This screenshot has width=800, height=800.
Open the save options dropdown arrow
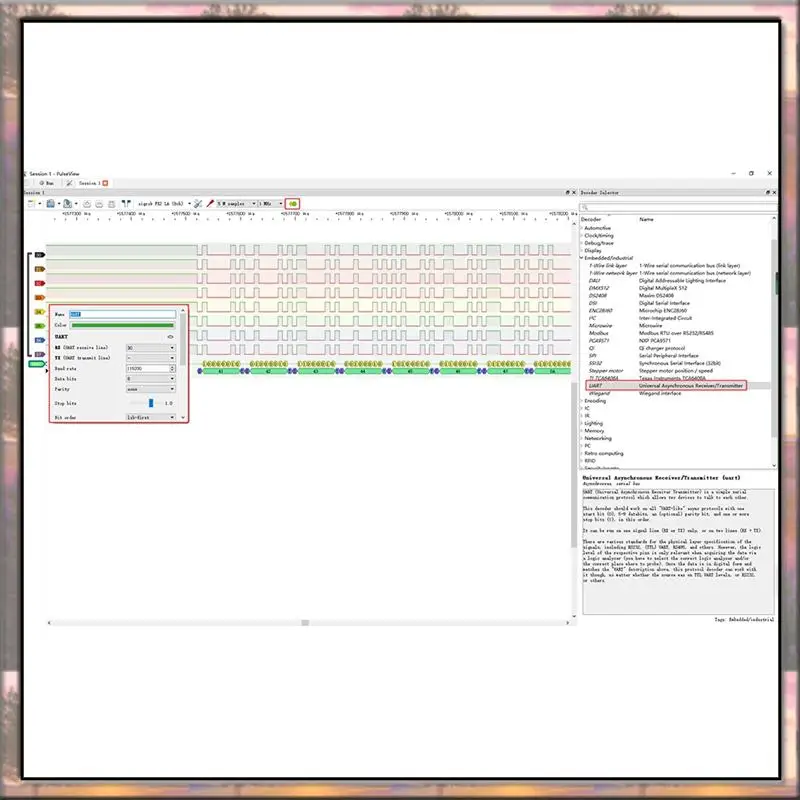point(76,204)
